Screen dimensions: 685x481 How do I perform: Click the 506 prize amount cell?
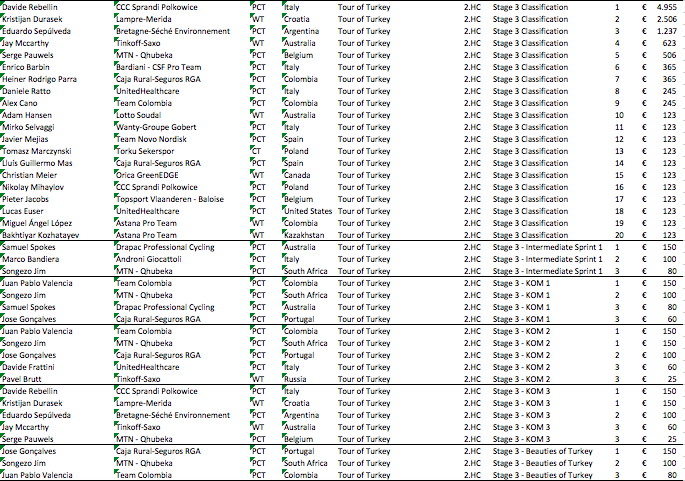[x=669, y=55]
